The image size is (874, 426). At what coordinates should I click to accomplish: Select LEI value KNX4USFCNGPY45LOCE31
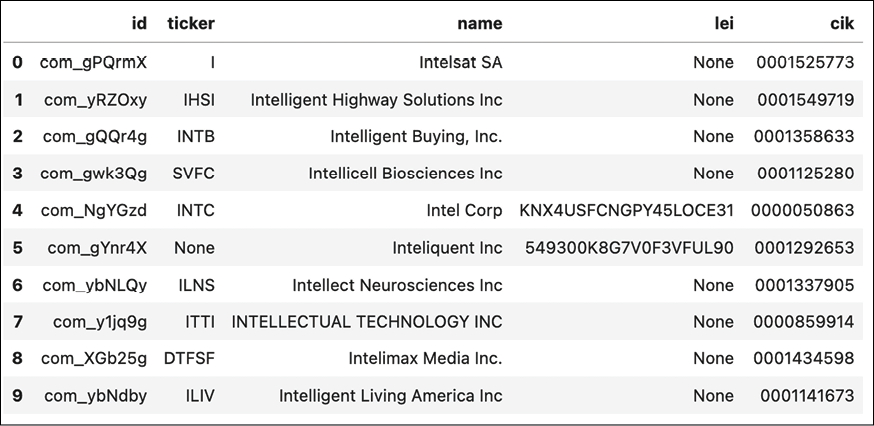627,211
